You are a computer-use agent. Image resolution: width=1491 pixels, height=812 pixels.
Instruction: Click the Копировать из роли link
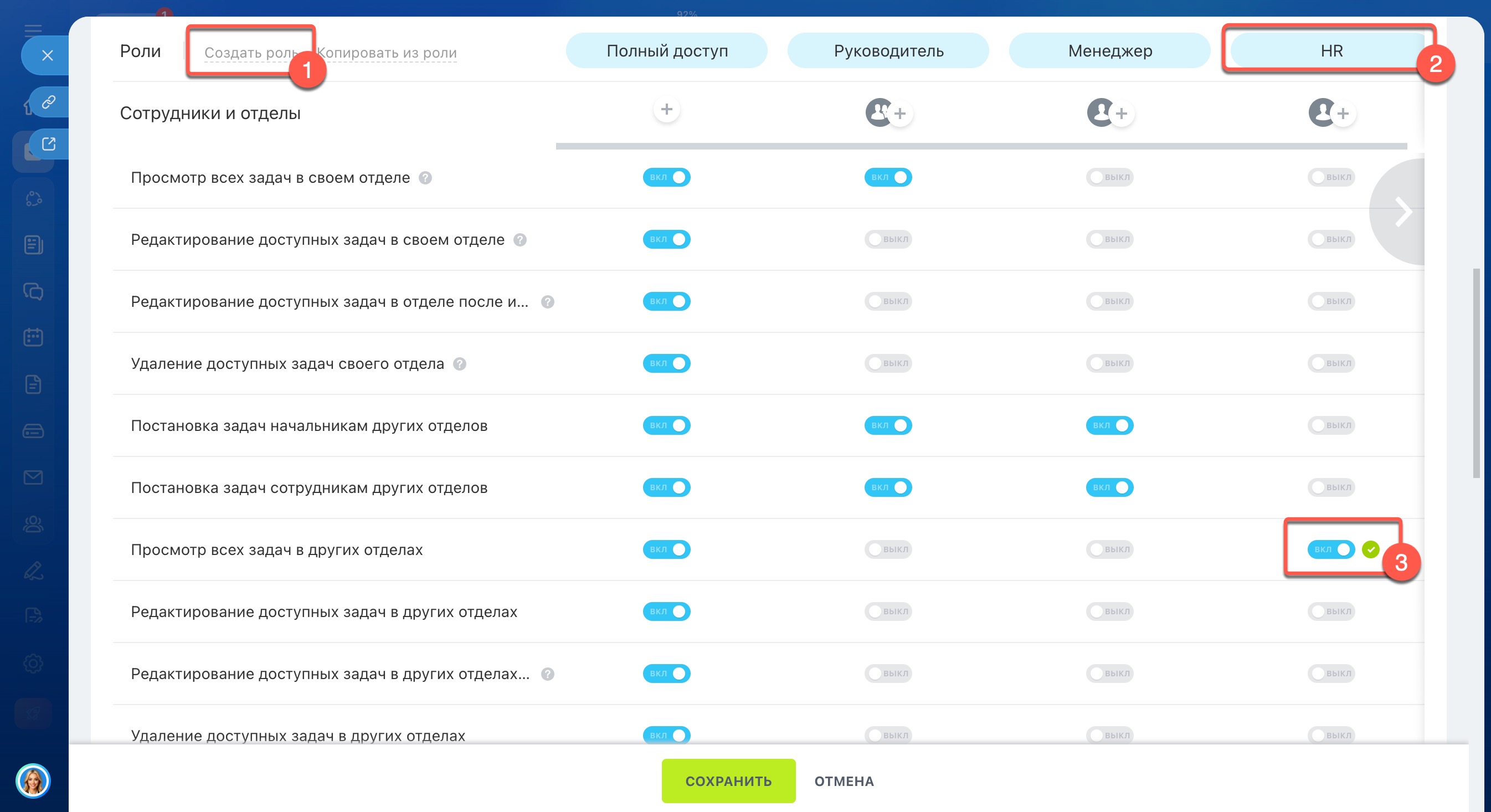coord(387,53)
